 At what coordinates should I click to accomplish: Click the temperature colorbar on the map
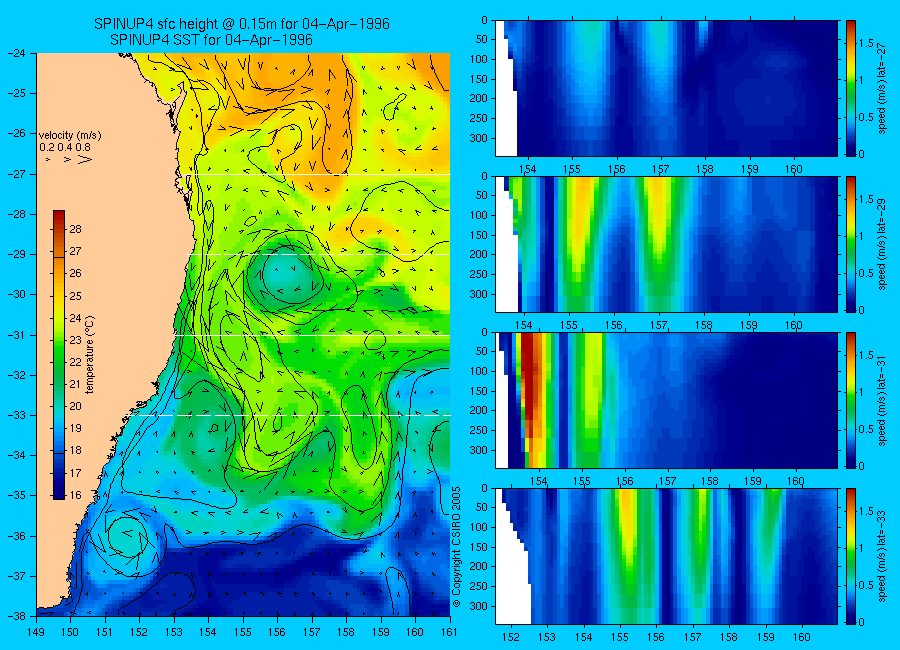click(59, 354)
